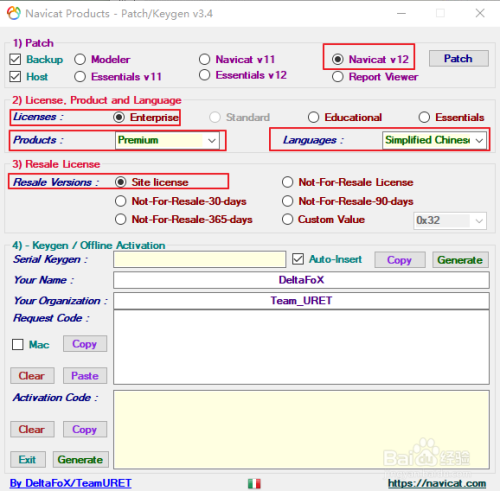Generate a serial key
Screen dimensions: 500x491
tap(460, 260)
